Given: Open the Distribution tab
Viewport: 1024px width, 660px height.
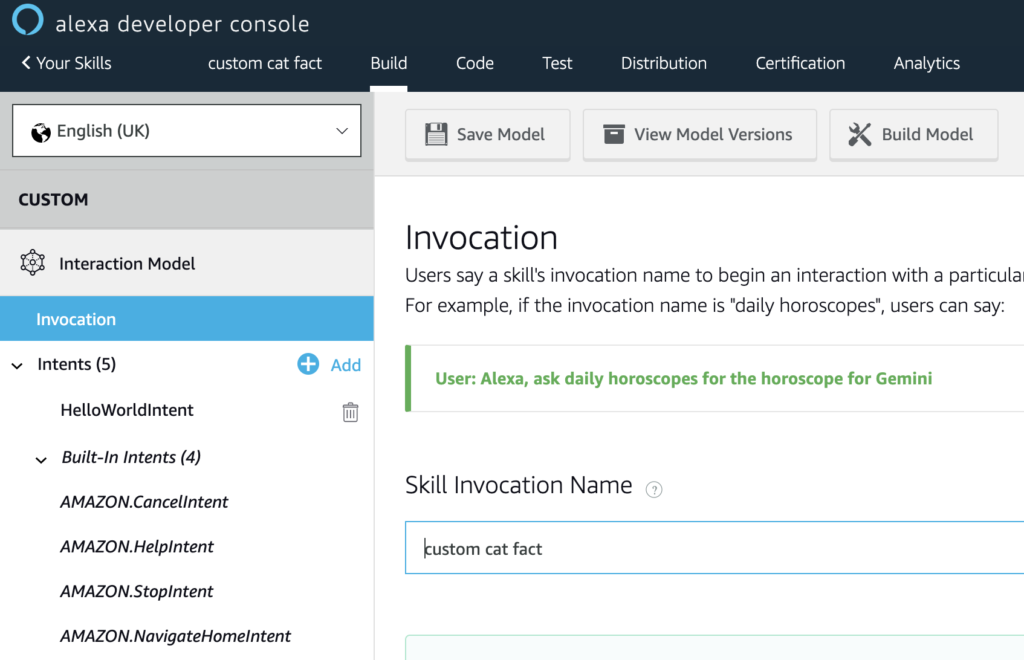Looking at the screenshot, I should point(664,63).
